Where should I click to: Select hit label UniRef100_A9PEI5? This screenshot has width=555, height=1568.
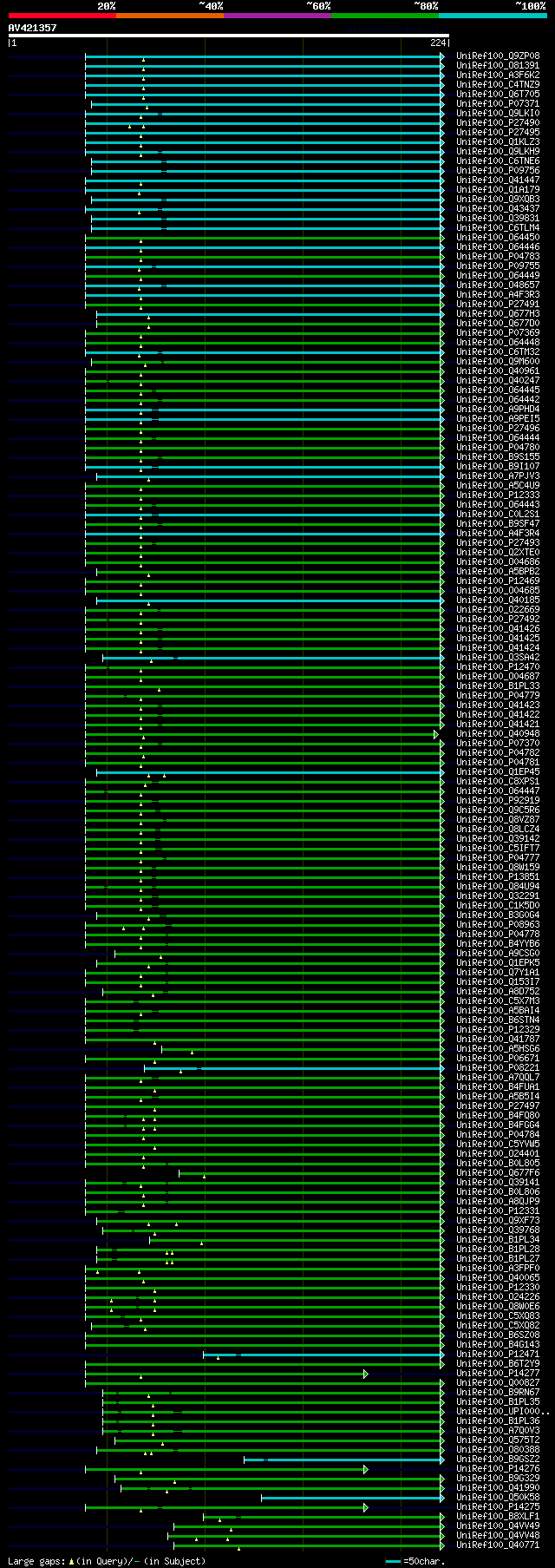(498, 419)
